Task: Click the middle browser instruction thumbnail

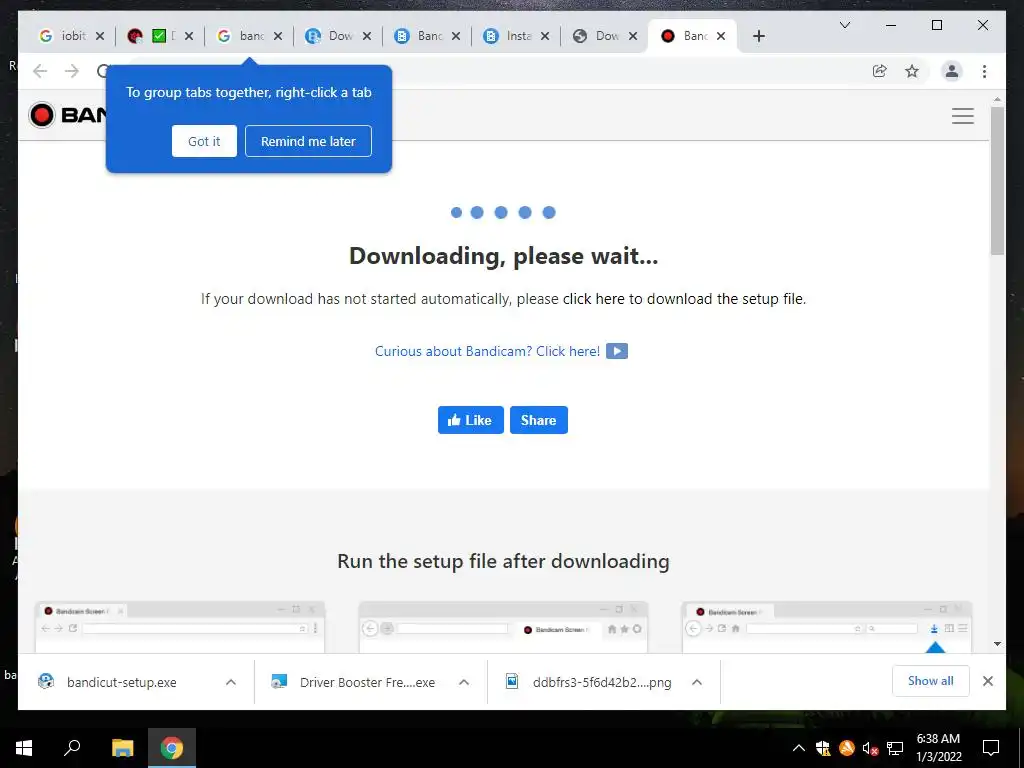Action: click(503, 627)
